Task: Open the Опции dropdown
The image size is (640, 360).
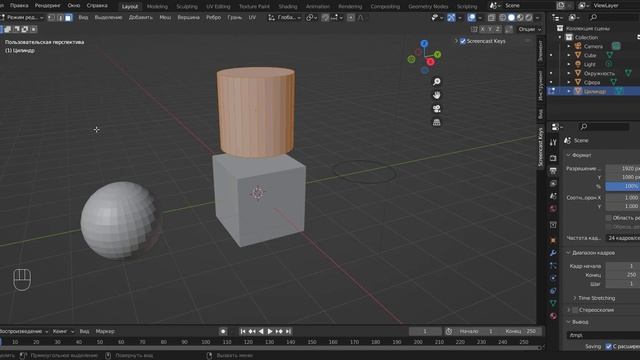Action: coord(529,29)
